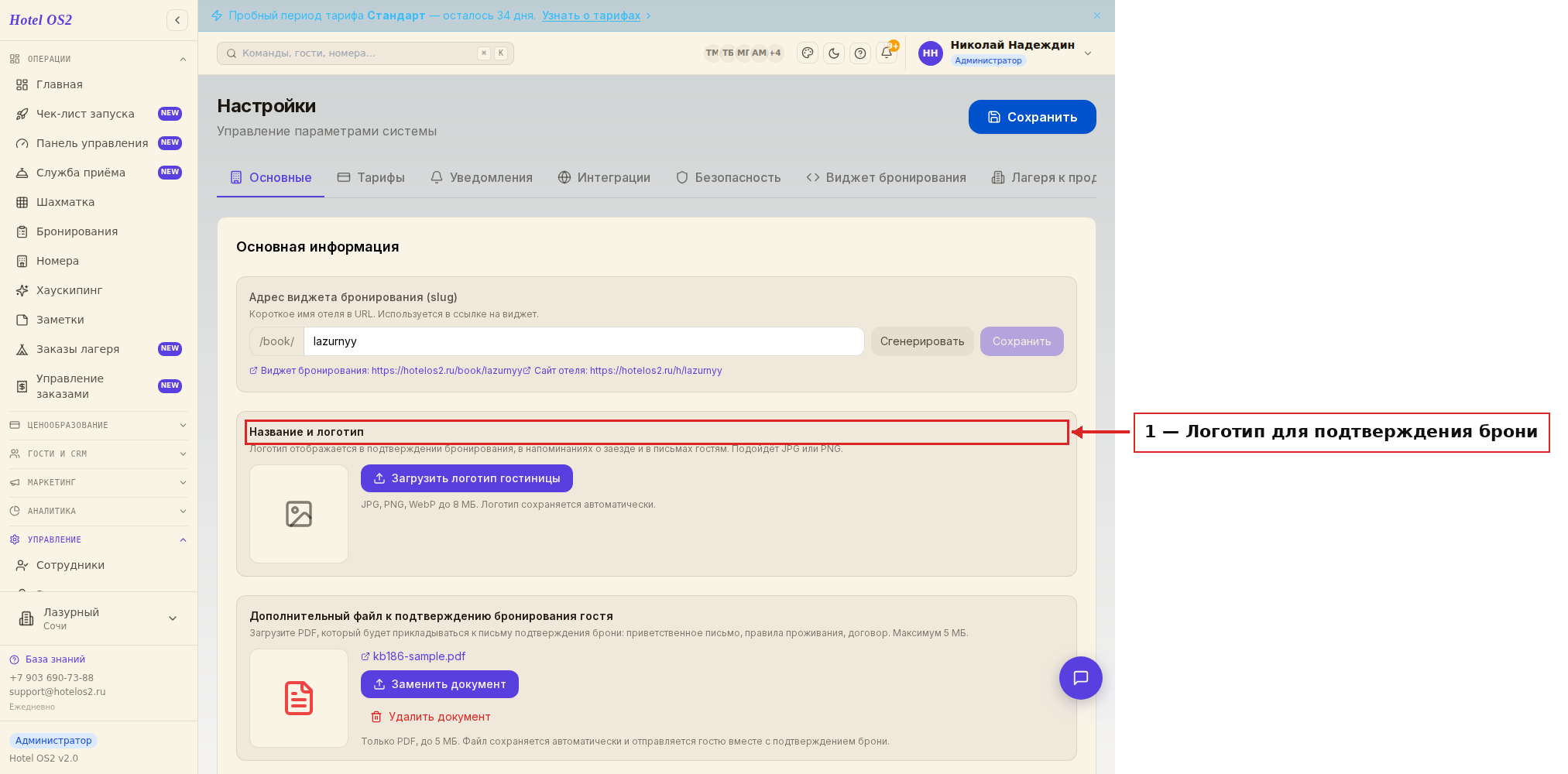Switch to the Безопасность tab
This screenshot has width=1568, height=774.
tap(728, 177)
